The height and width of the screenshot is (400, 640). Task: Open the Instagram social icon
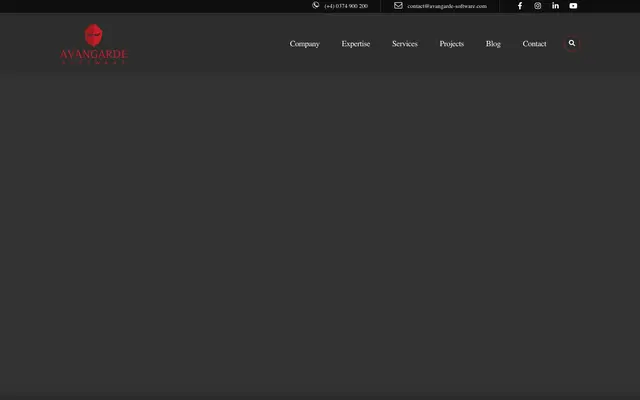point(538,6)
